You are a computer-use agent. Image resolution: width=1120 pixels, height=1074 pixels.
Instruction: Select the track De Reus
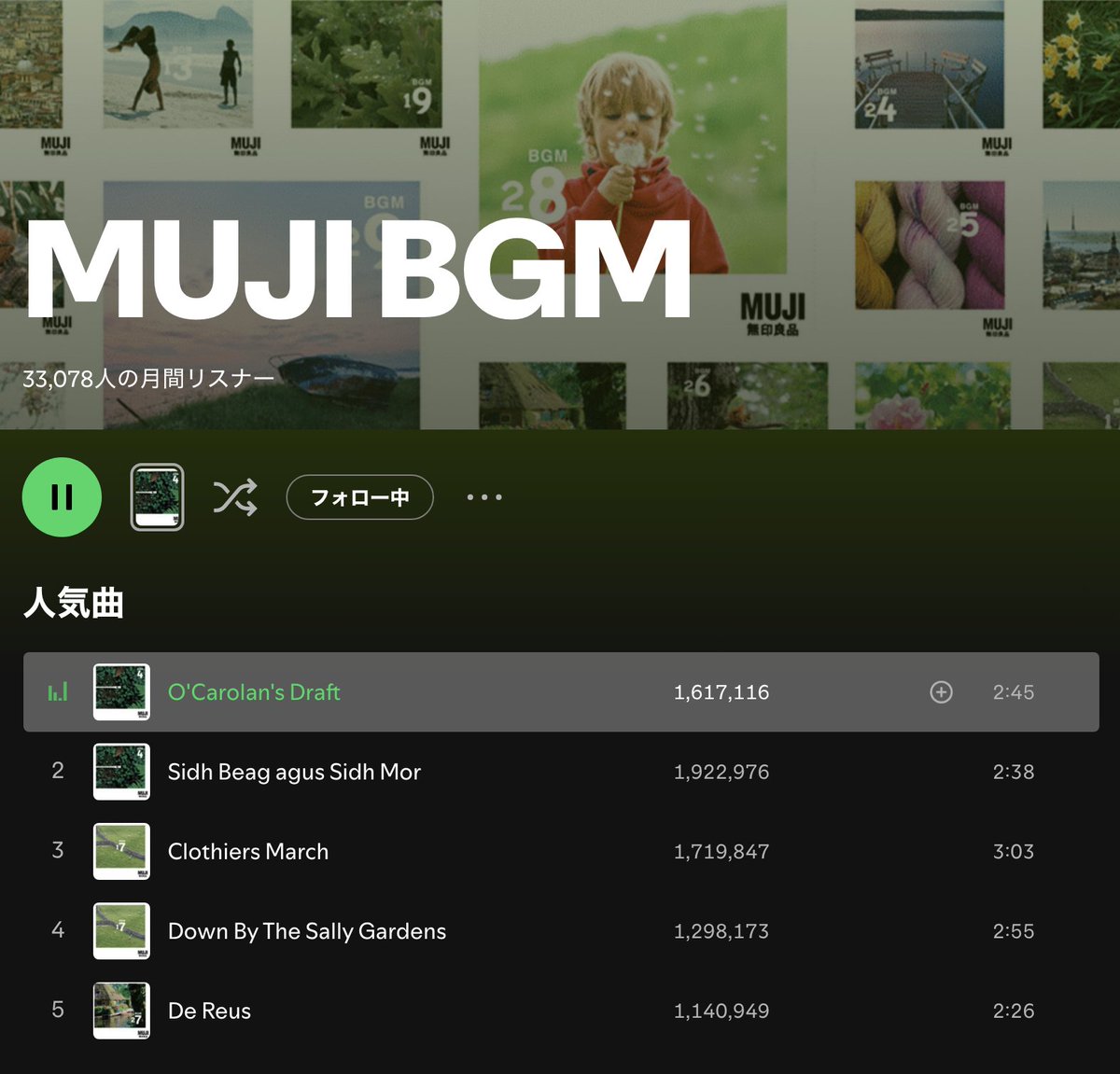[209, 1011]
